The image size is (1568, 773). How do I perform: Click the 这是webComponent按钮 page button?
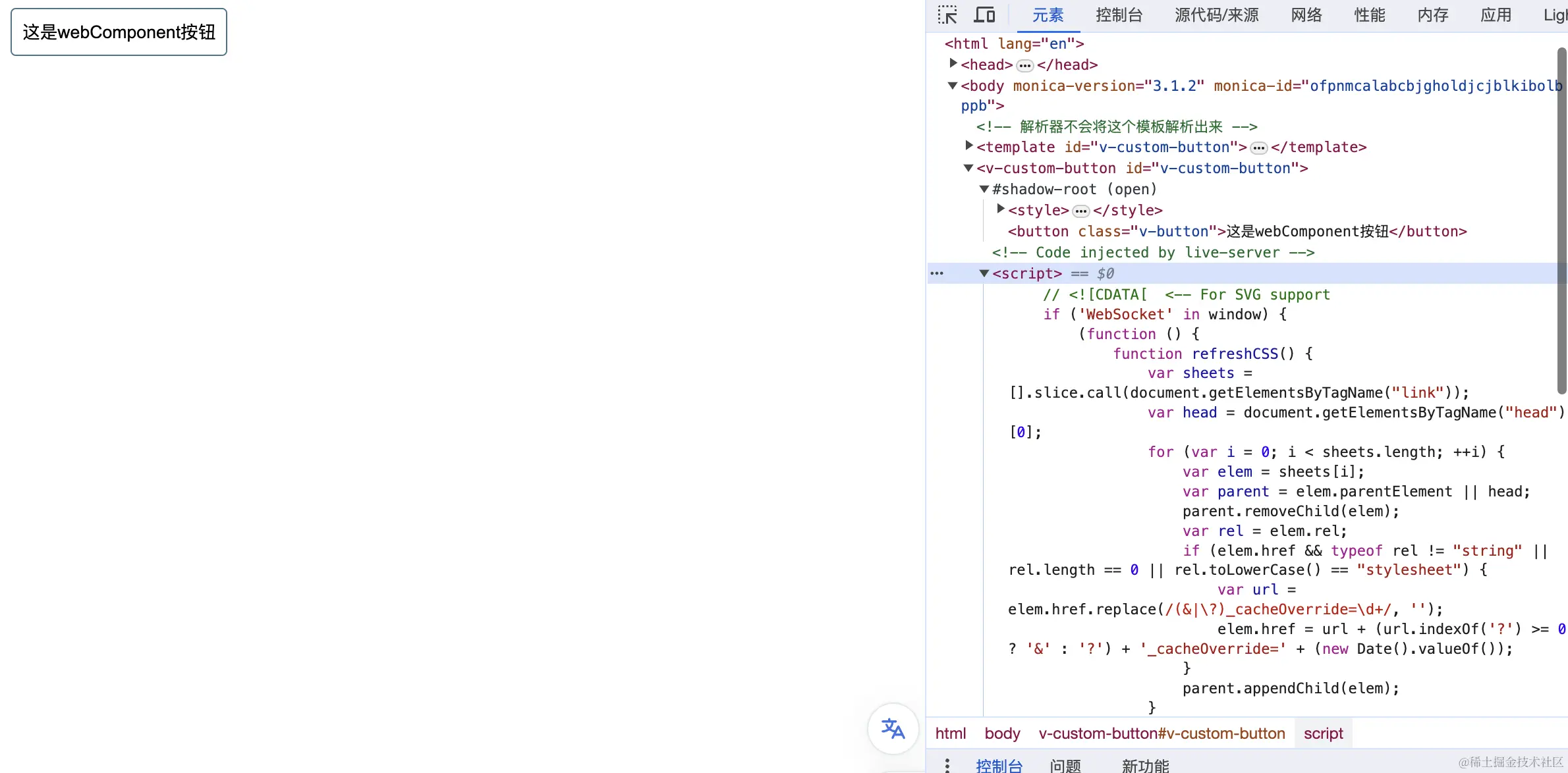(119, 32)
